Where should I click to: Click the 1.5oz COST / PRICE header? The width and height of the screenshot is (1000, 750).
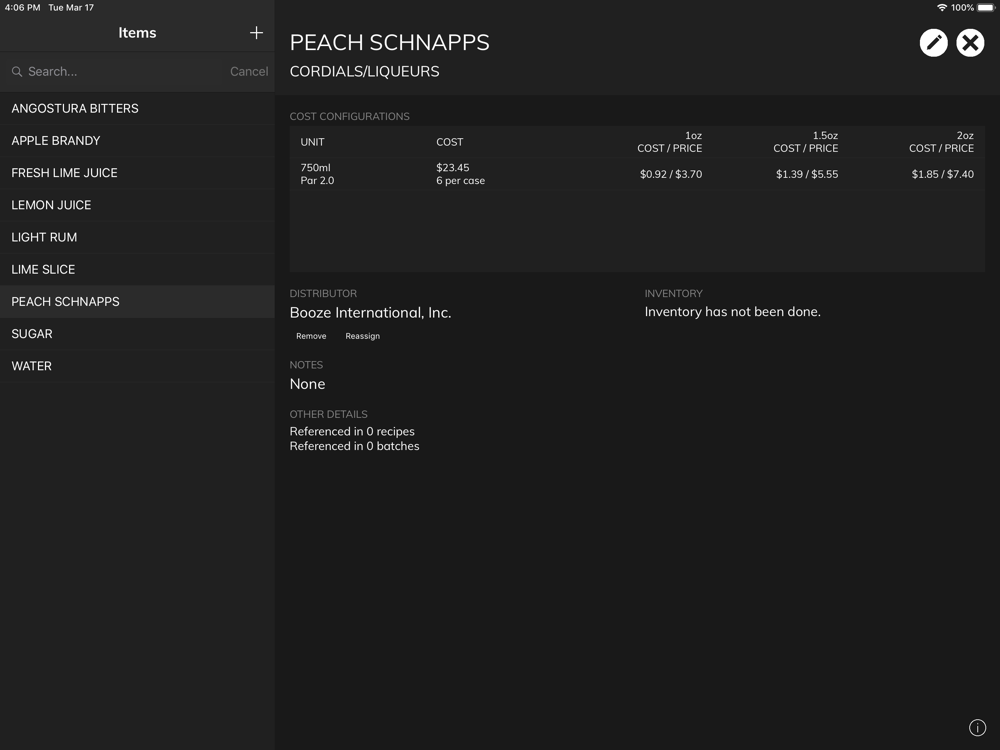(805, 142)
